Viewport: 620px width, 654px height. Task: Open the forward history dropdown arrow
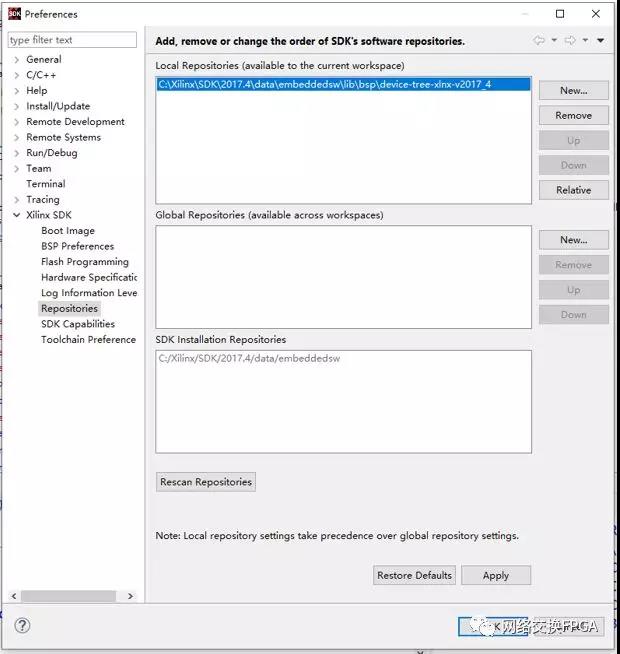click(585, 40)
